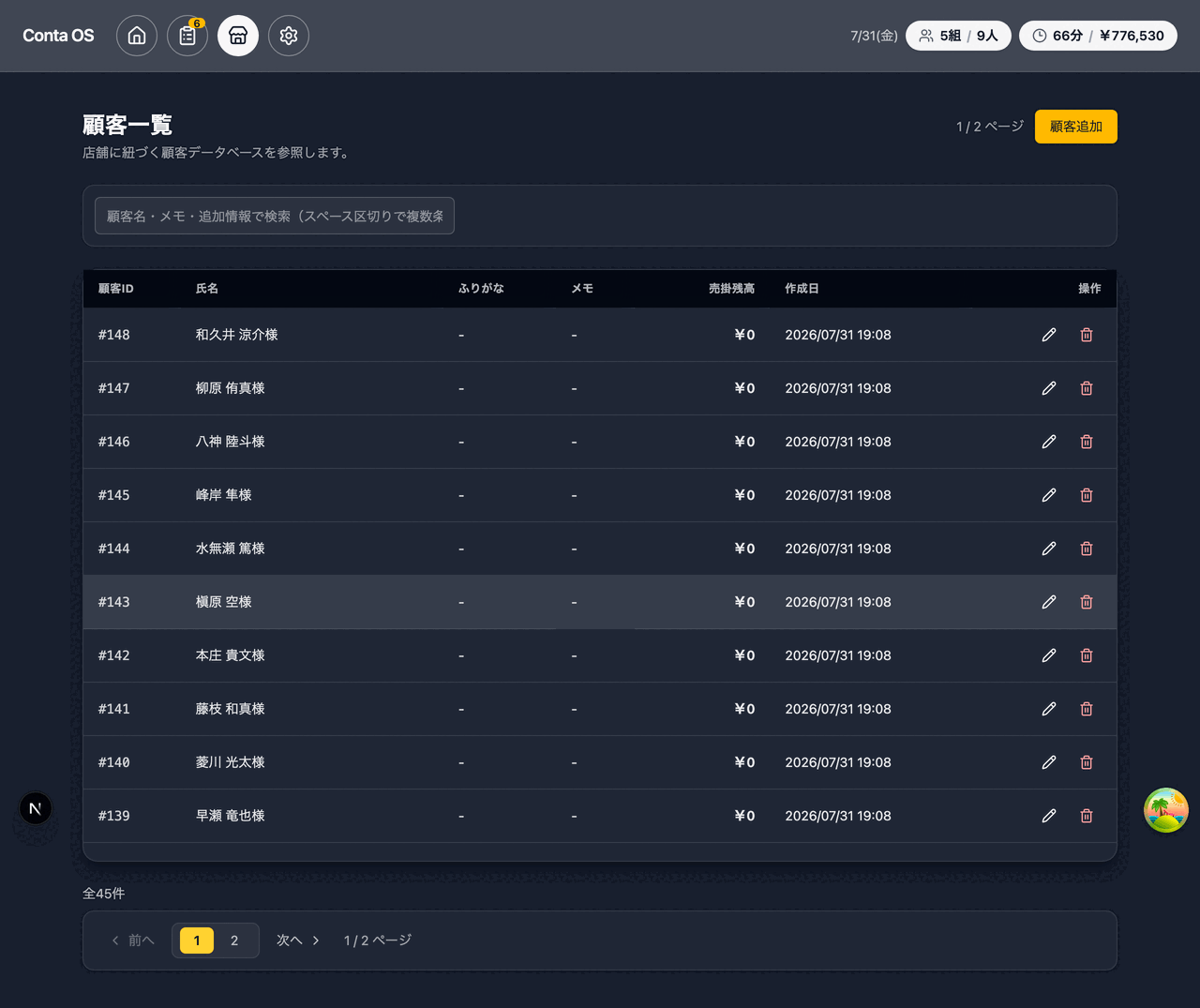Screen dimensions: 1200x1008
Task: Delete customer #142 via trash icon
Action: [x=1087, y=655]
